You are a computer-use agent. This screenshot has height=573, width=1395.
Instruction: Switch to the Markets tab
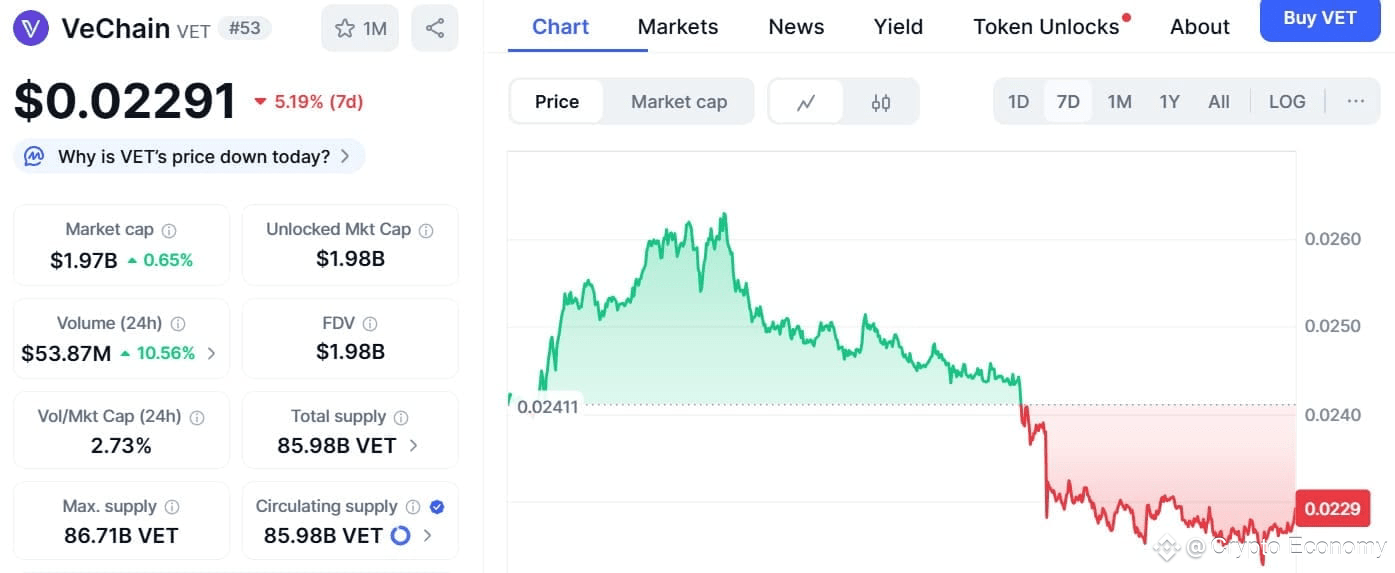677,27
